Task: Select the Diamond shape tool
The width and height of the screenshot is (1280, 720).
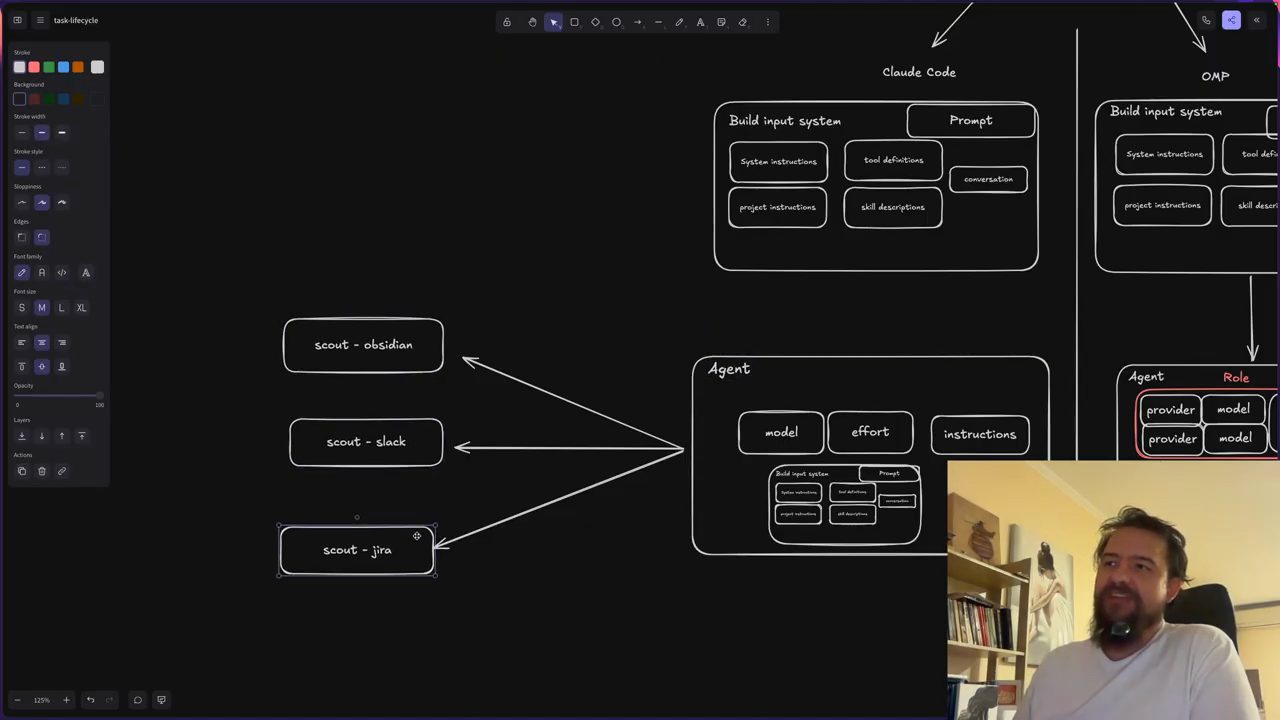Action: click(595, 22)
